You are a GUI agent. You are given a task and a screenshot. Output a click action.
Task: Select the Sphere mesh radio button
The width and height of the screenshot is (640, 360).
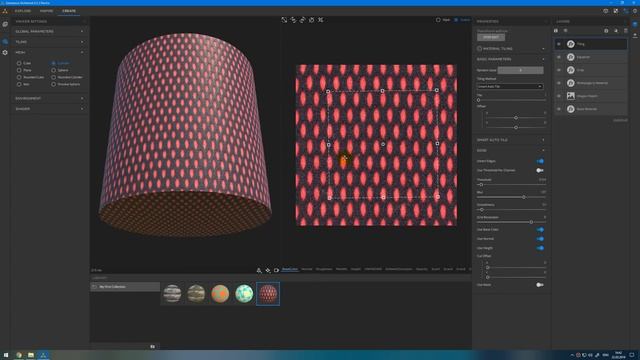point(53,70)
